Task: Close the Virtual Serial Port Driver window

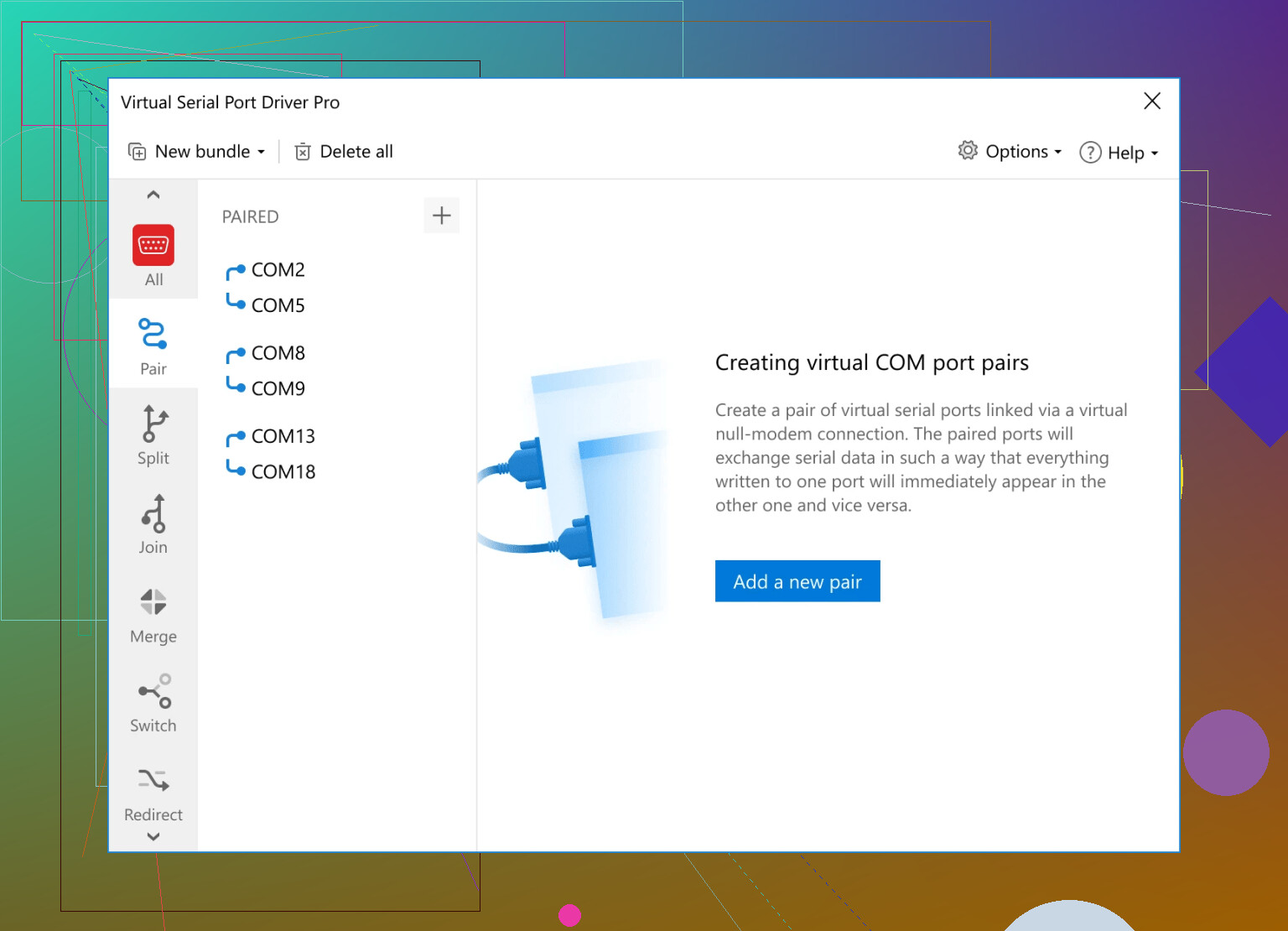Action: tap(1151, 101)
